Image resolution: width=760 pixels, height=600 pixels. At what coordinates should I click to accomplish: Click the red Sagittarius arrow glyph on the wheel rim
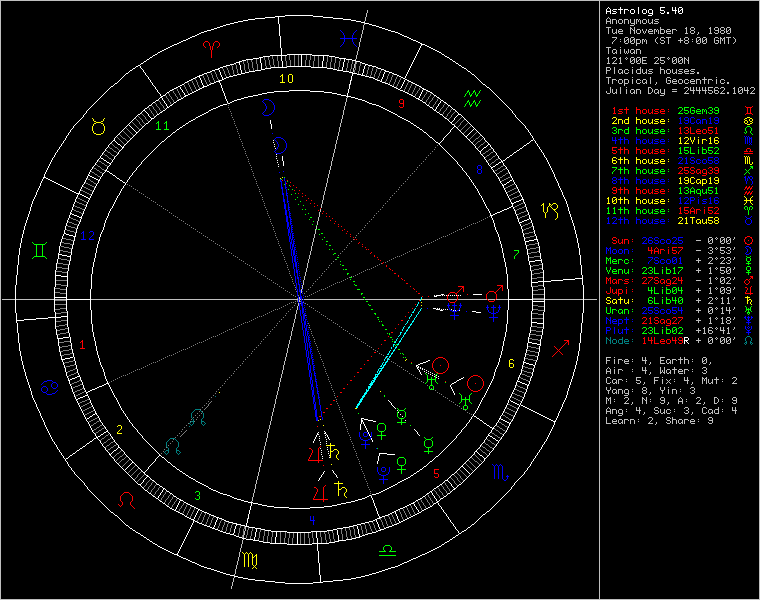[x=560, y=348]
